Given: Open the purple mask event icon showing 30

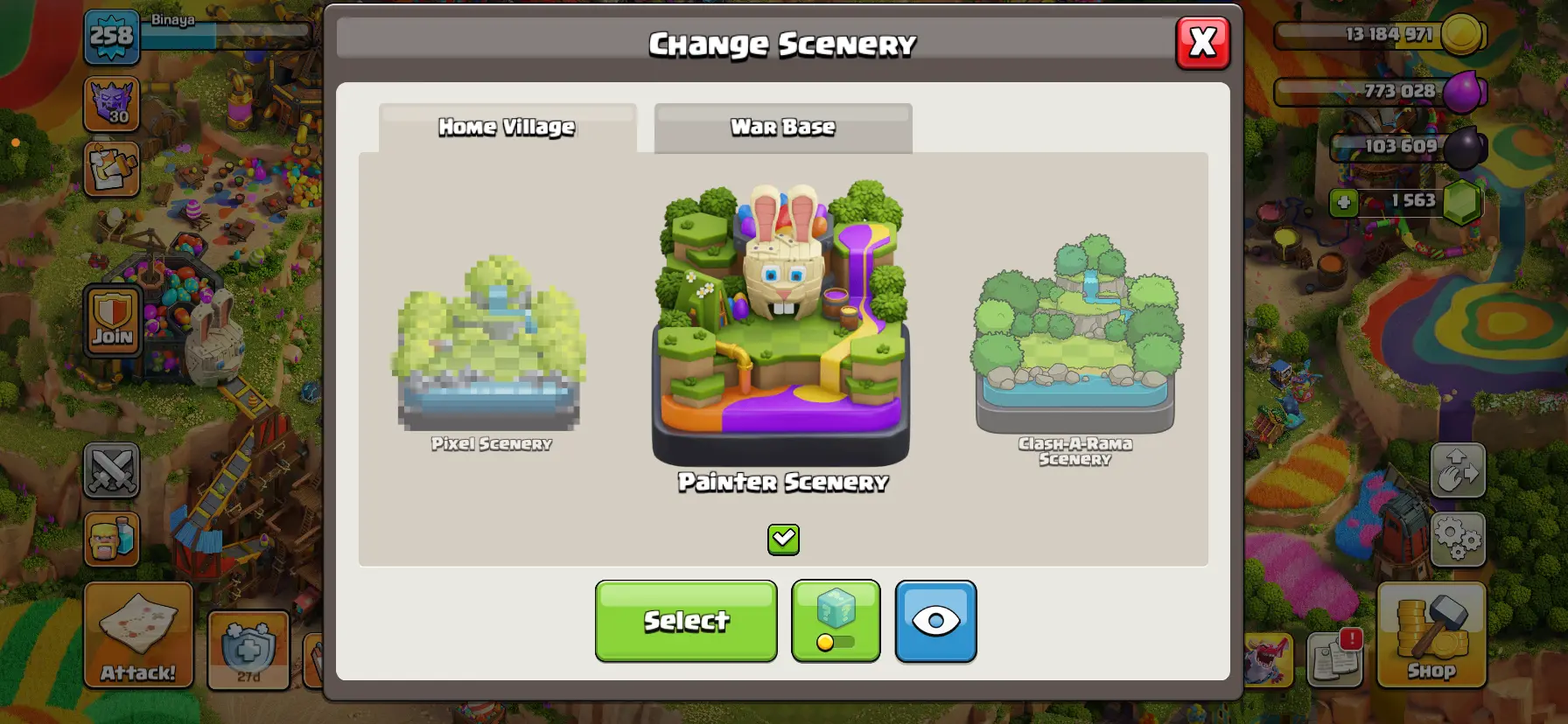Looking at the screenshot, I should point(112,103).
